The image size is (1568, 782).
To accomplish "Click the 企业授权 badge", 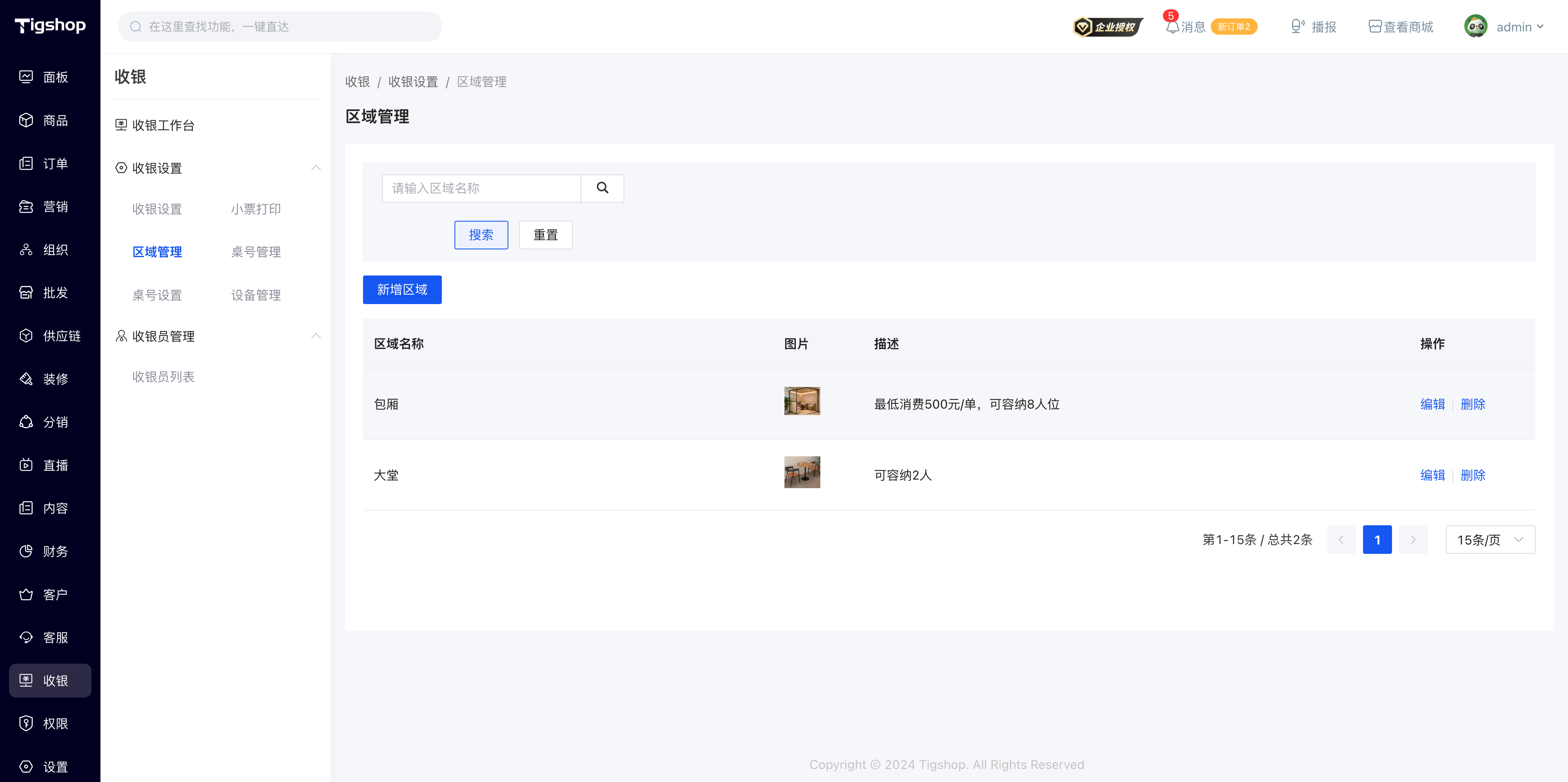I will [1108, 27].
